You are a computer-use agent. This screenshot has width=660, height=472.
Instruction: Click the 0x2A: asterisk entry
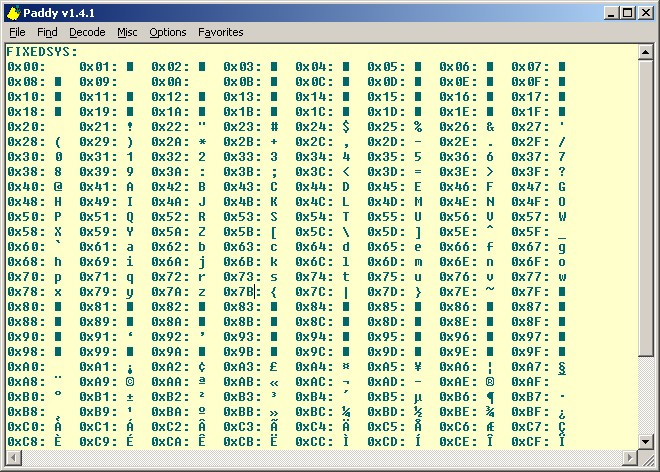point(179,142)
